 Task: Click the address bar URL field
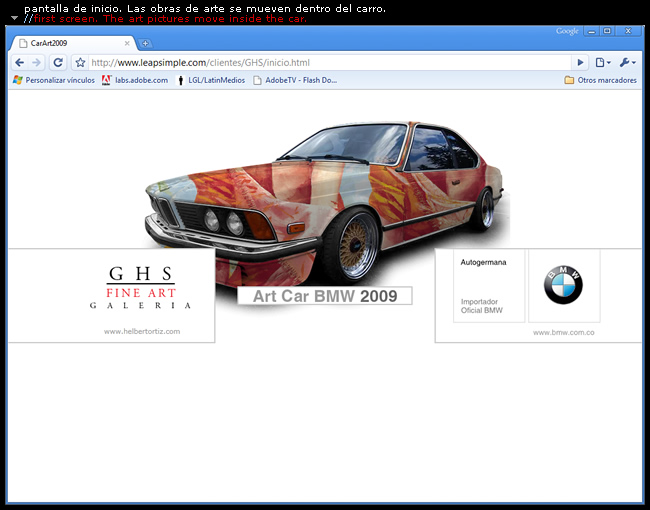tap(330, 62)
